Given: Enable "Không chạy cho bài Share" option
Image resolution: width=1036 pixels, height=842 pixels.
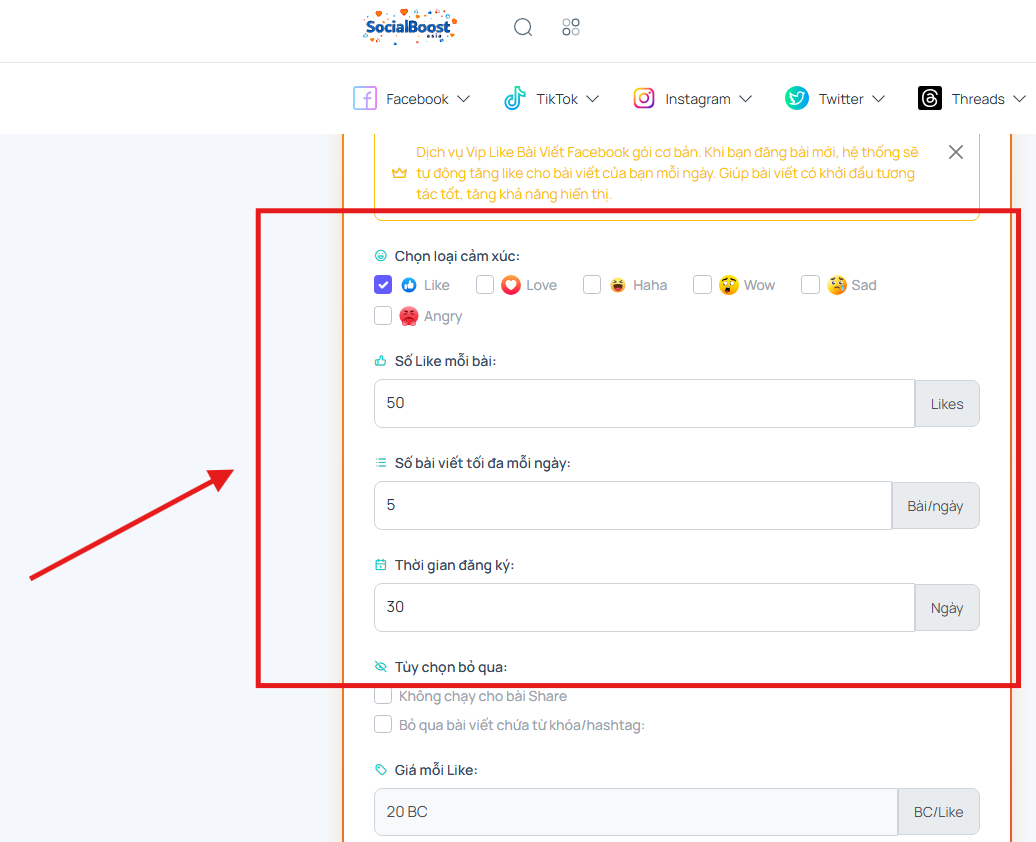Looking at the screenshot, I should coord(383,696).
